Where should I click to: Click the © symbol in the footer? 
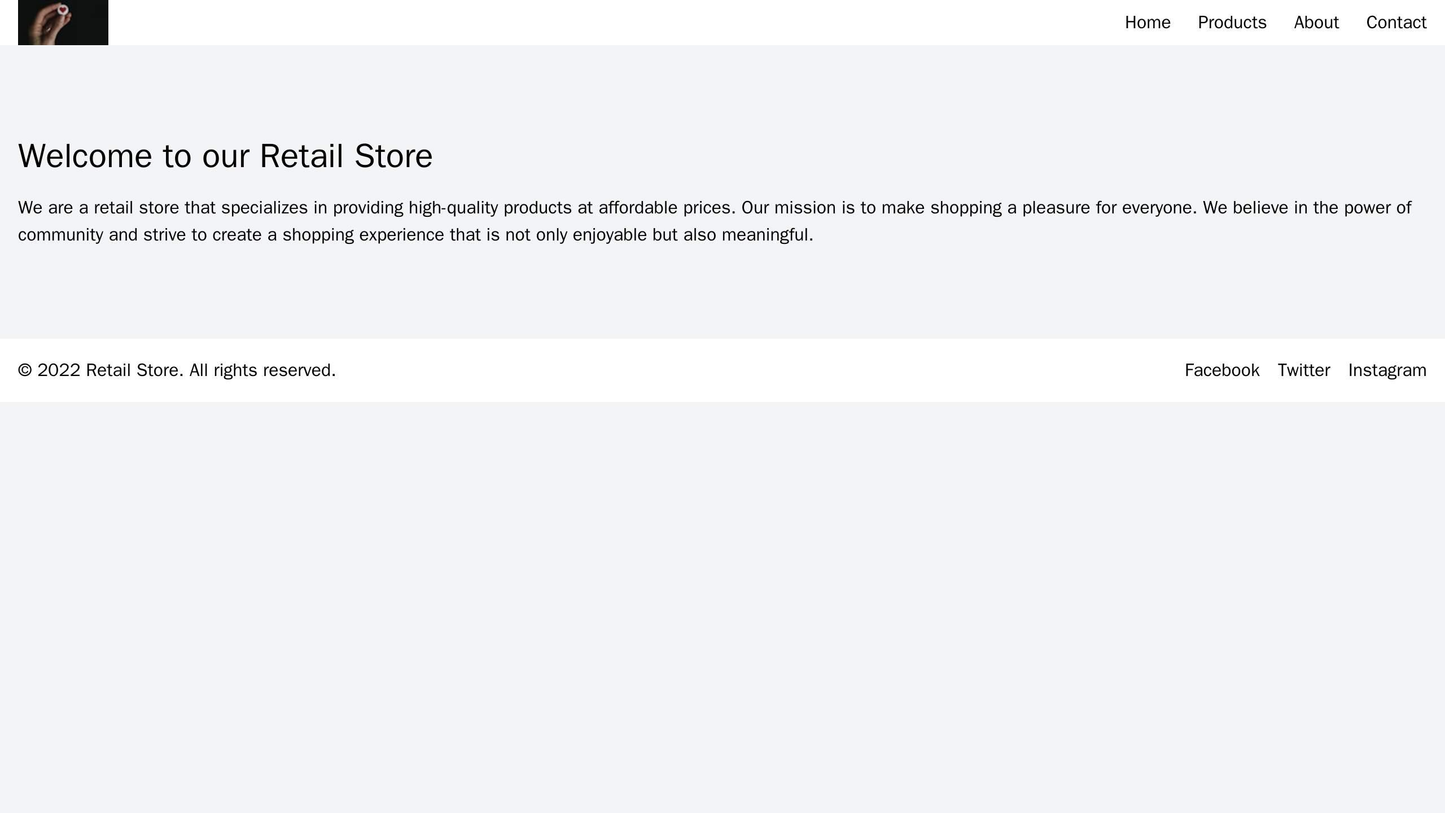pos(25,370)
